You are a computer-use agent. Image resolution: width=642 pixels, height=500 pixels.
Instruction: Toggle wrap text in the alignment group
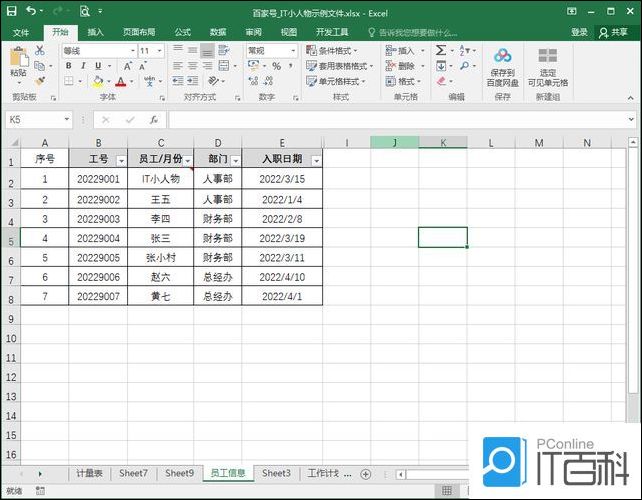pyautogui.click(x=224, y=50)
